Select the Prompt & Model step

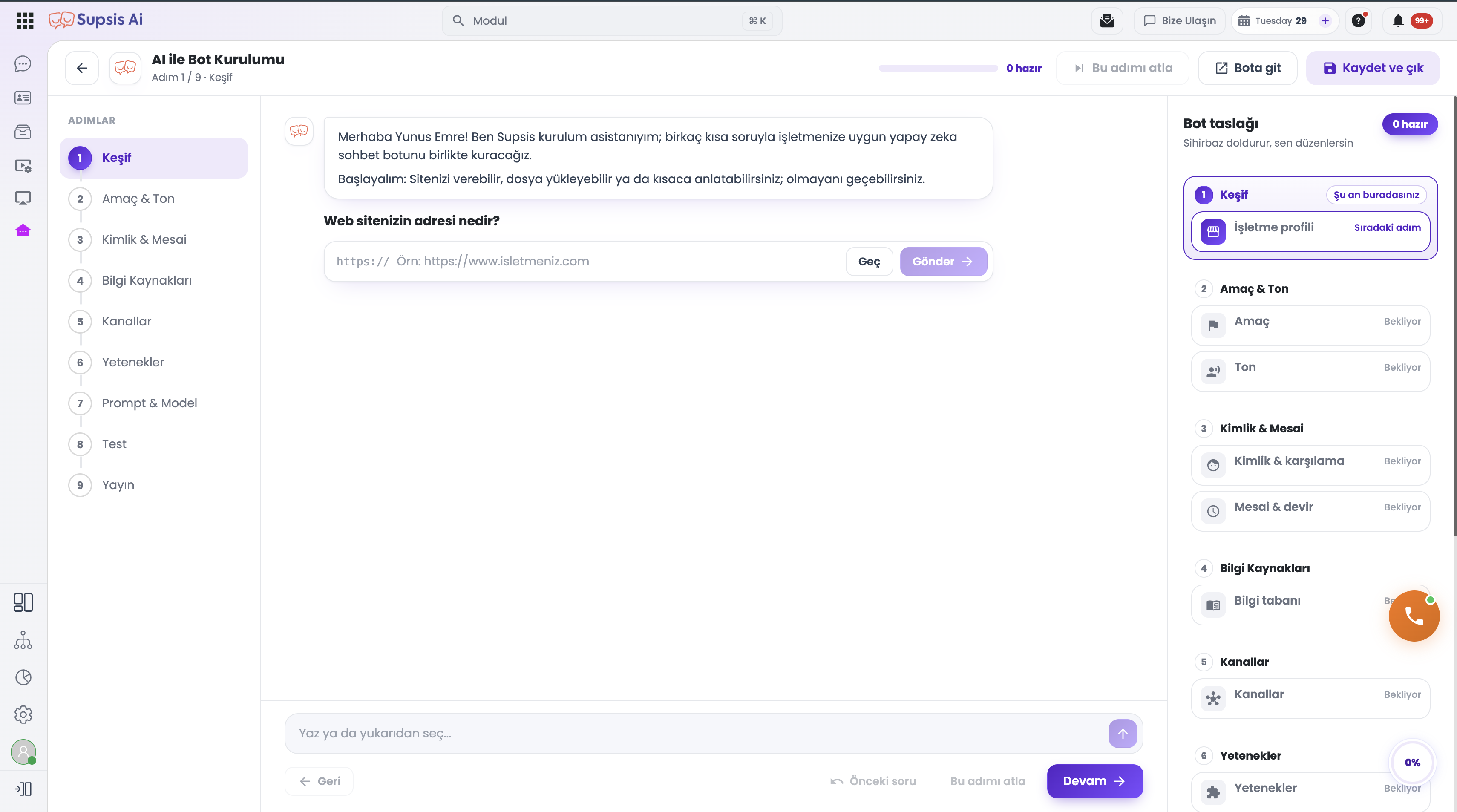click(x=154, y=404)
